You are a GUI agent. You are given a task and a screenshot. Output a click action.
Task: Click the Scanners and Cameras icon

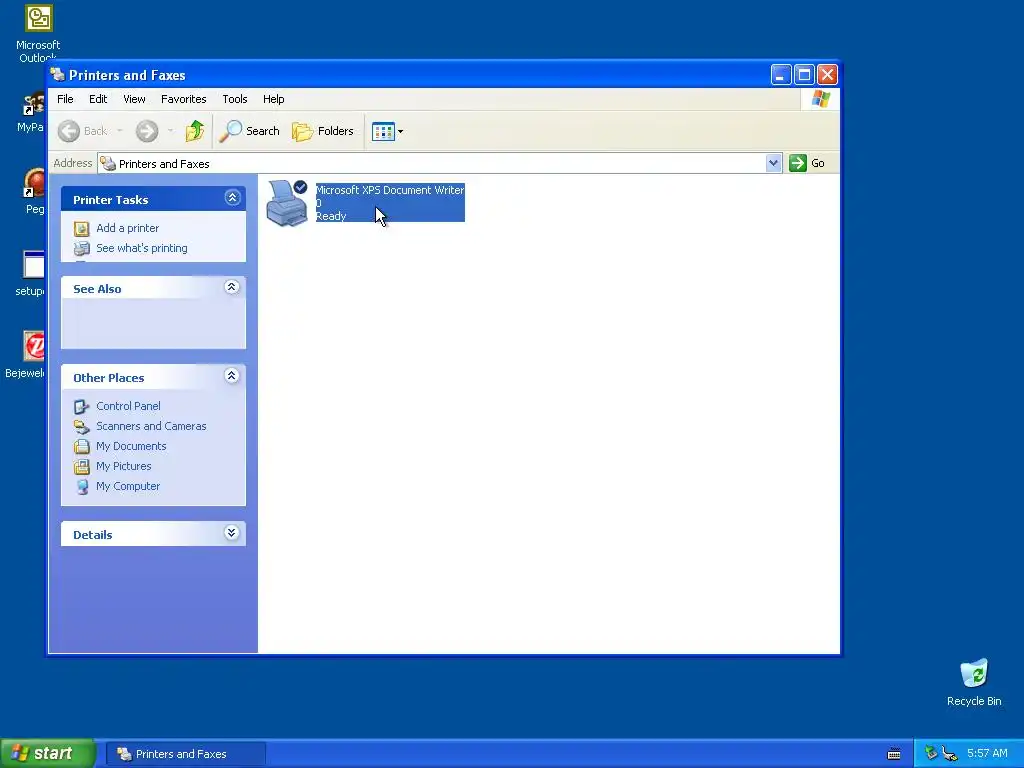(x=82, y=427)
